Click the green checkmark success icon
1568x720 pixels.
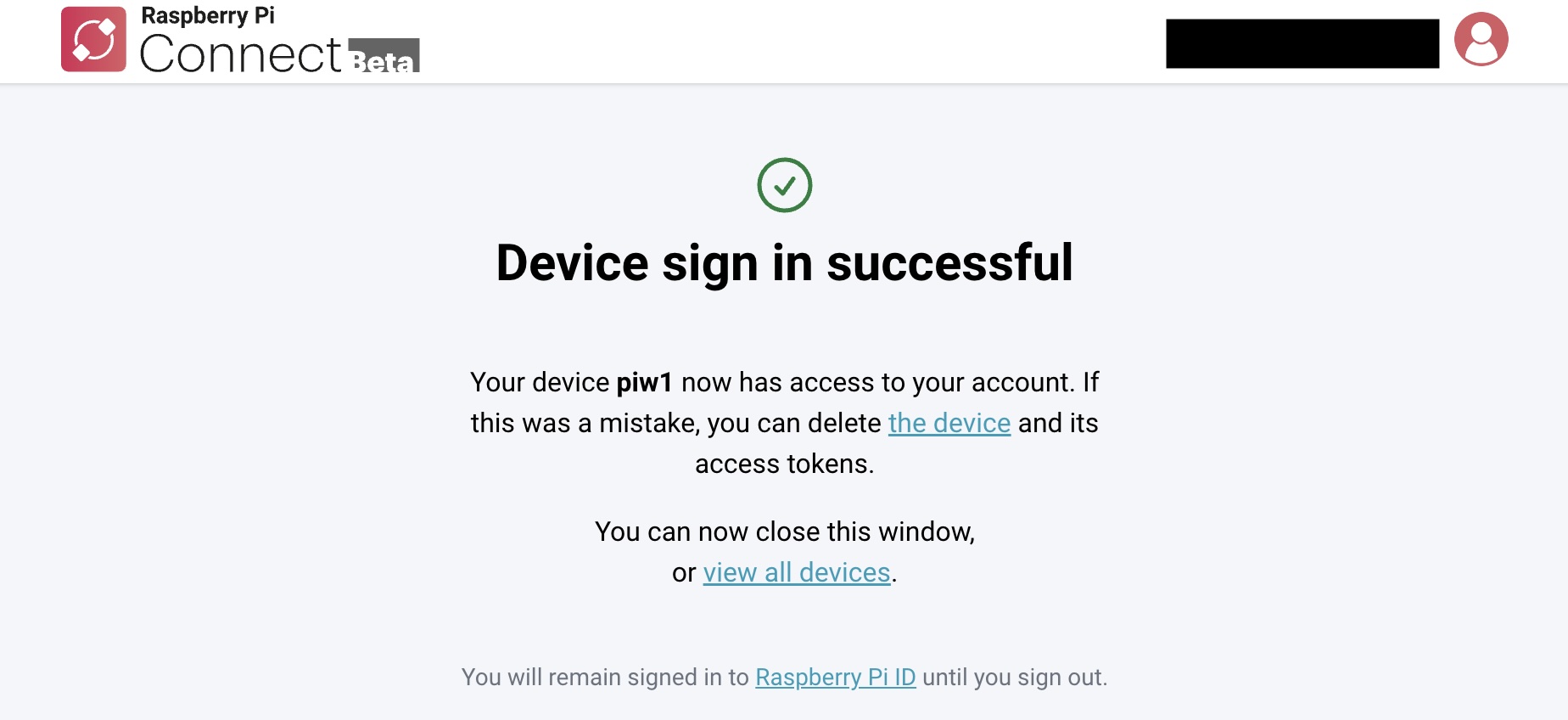click(x=785, y=183)
